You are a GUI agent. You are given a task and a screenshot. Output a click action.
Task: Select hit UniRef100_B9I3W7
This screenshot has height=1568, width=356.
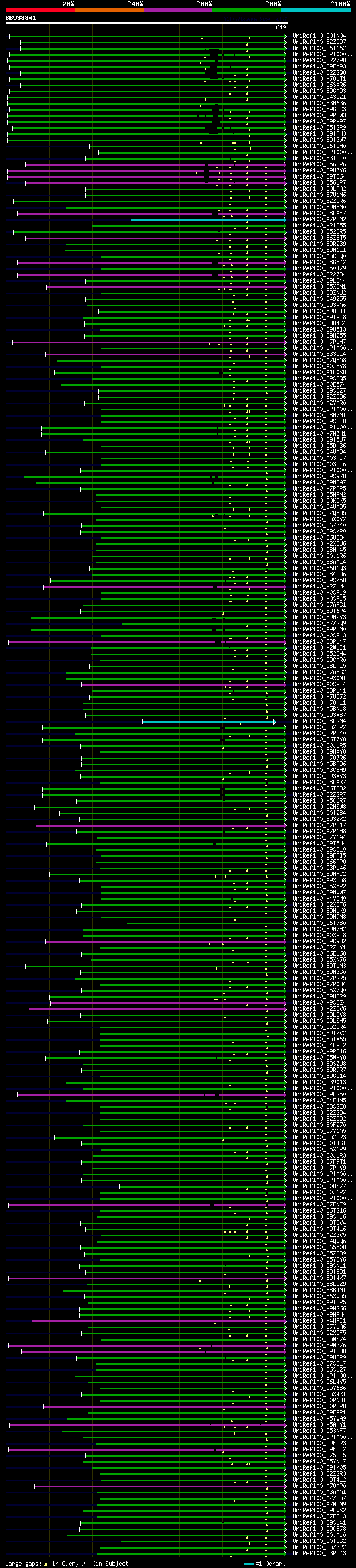click(x=319, y=140)
